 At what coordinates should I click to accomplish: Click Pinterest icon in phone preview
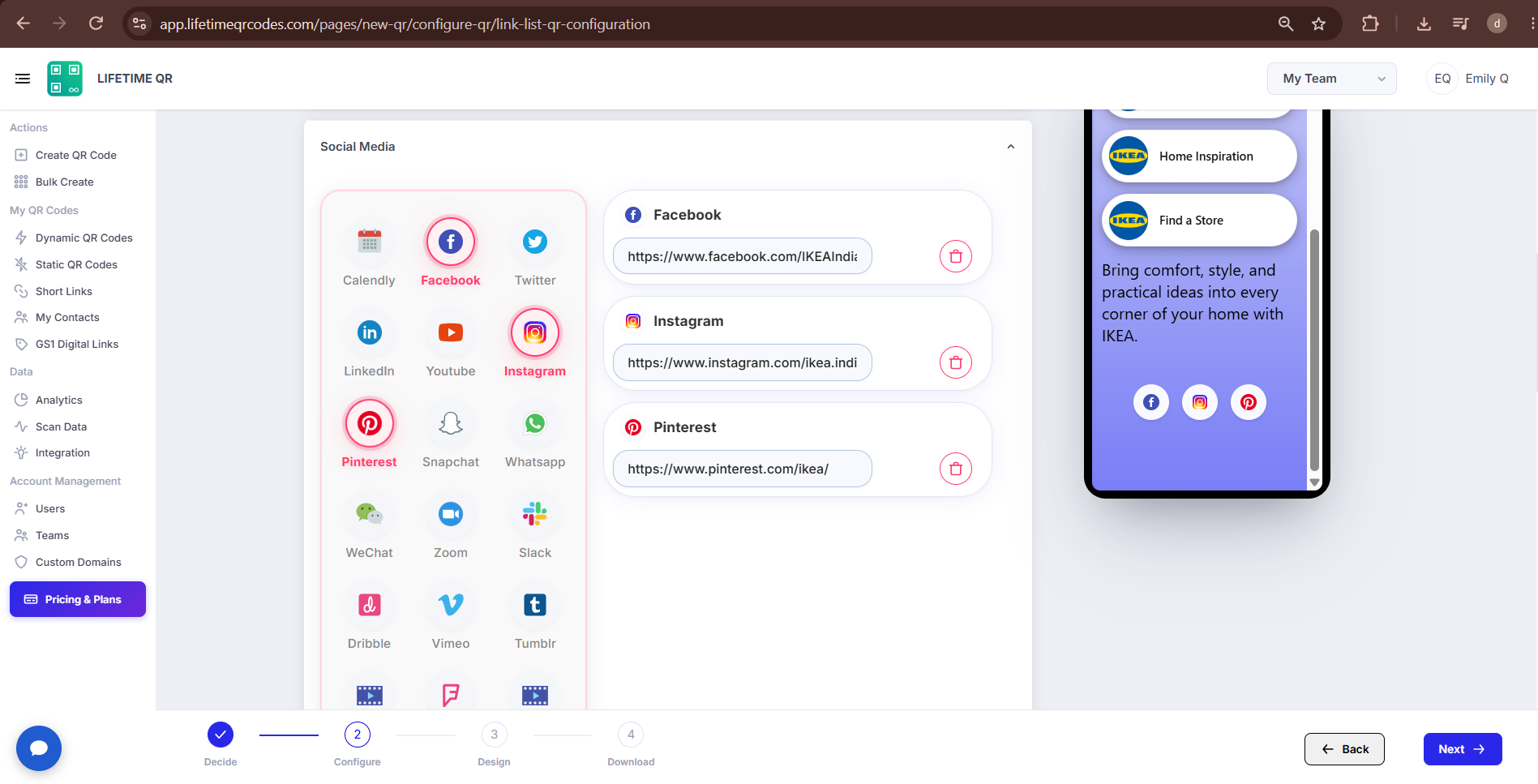click(x=1249, y=402)
